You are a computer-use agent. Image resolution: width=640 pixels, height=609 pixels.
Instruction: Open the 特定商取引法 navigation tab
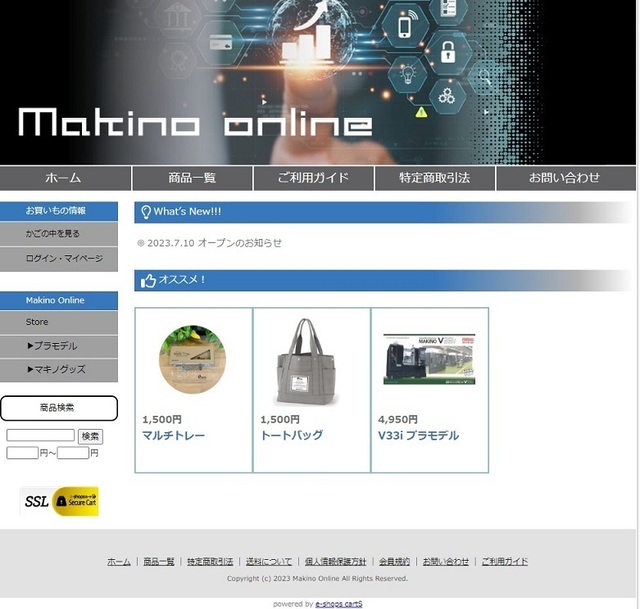tap(435, 178)
